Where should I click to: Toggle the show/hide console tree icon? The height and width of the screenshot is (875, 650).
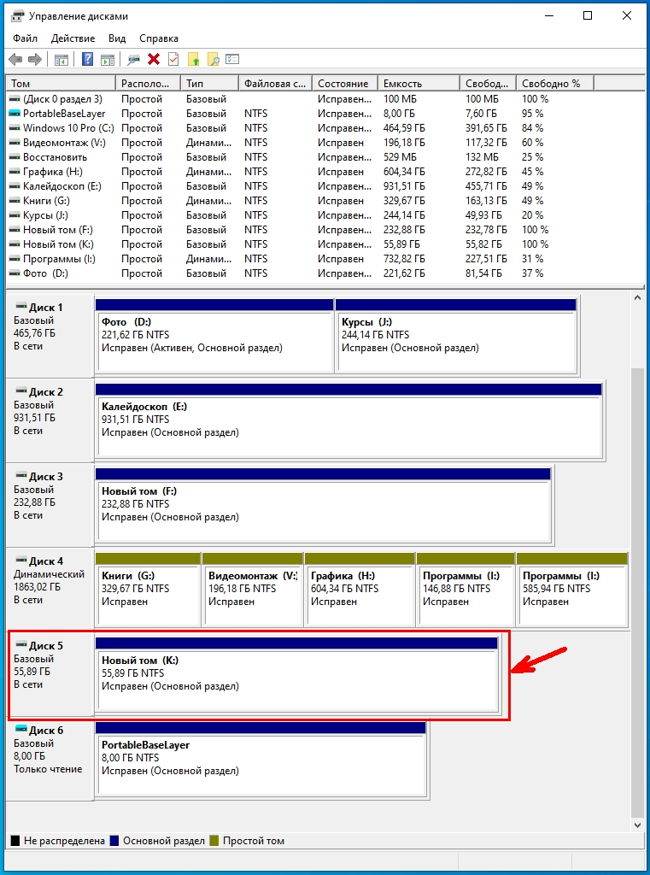pyautogui.click(x=61, y=59)
